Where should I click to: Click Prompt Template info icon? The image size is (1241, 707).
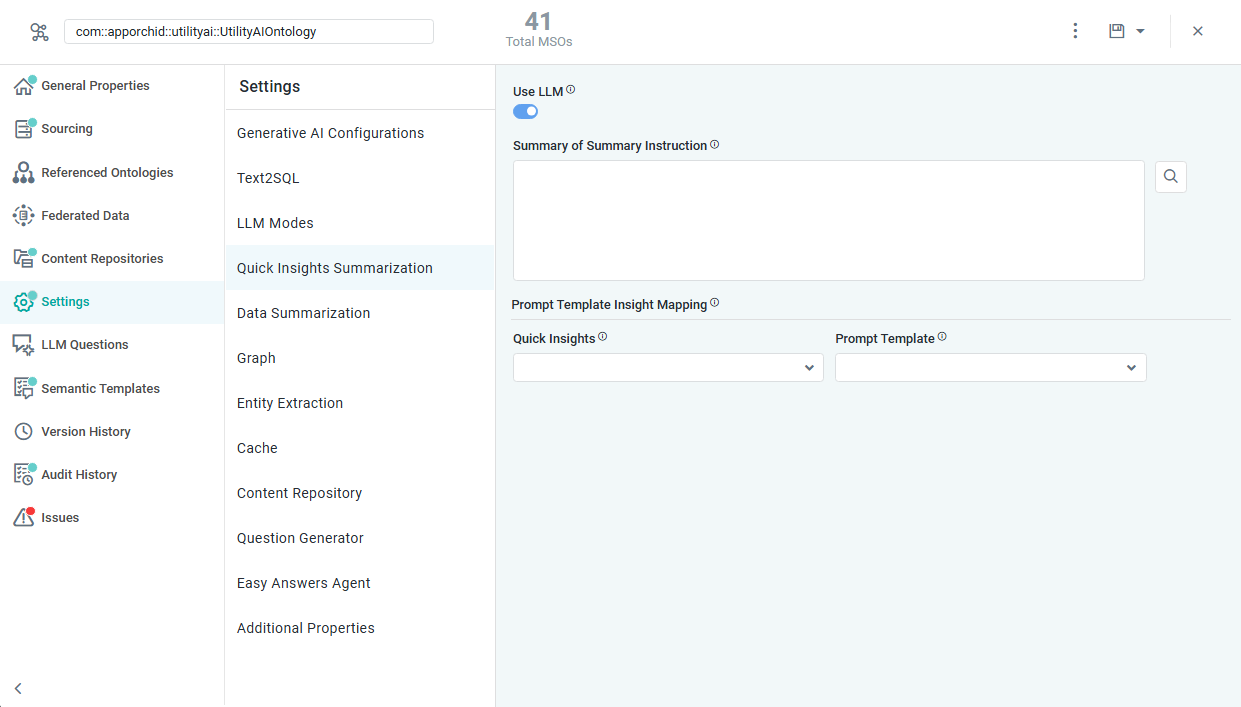point(942,337)
